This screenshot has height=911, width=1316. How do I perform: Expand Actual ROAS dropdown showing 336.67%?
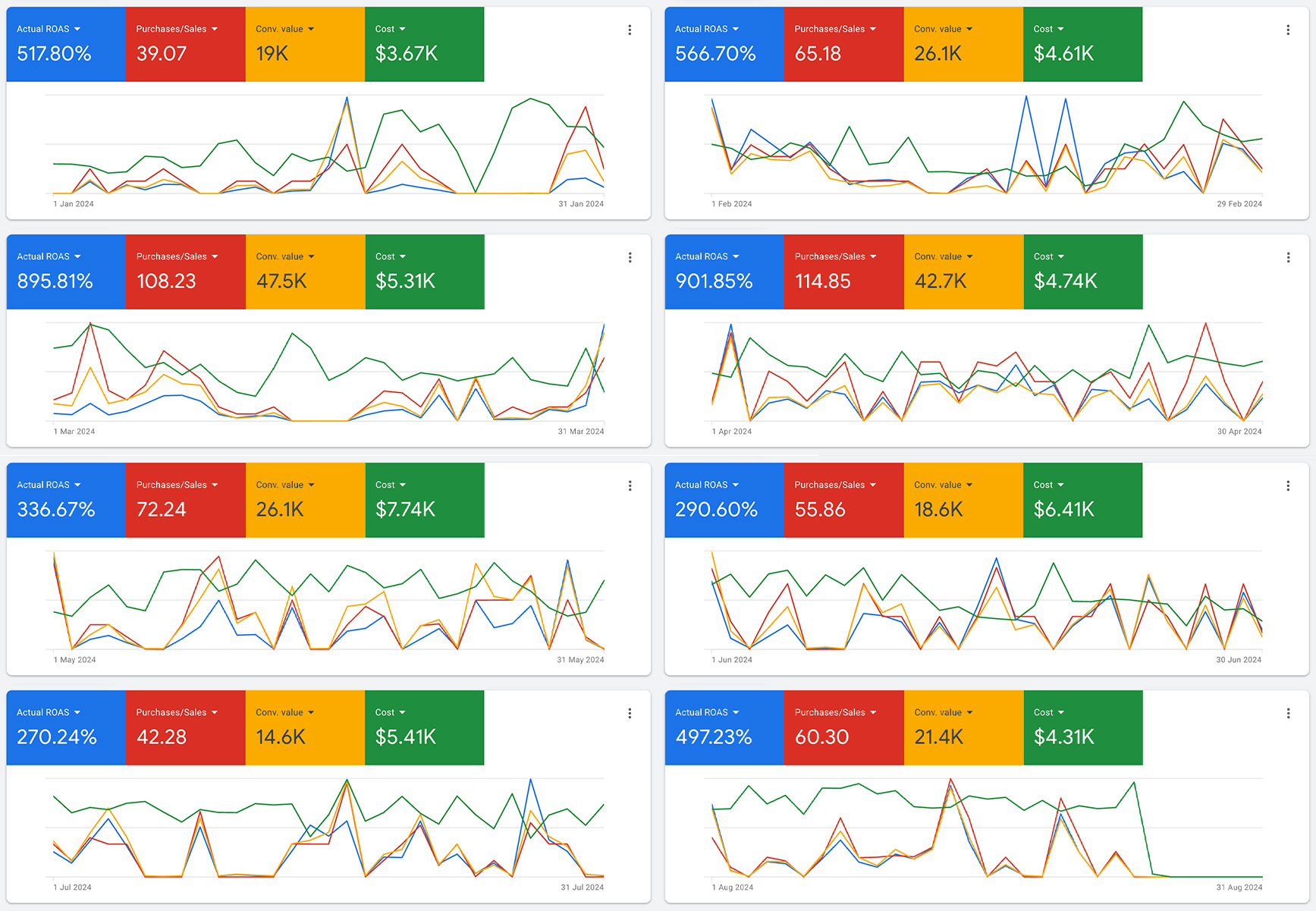(x=77, y=485)
